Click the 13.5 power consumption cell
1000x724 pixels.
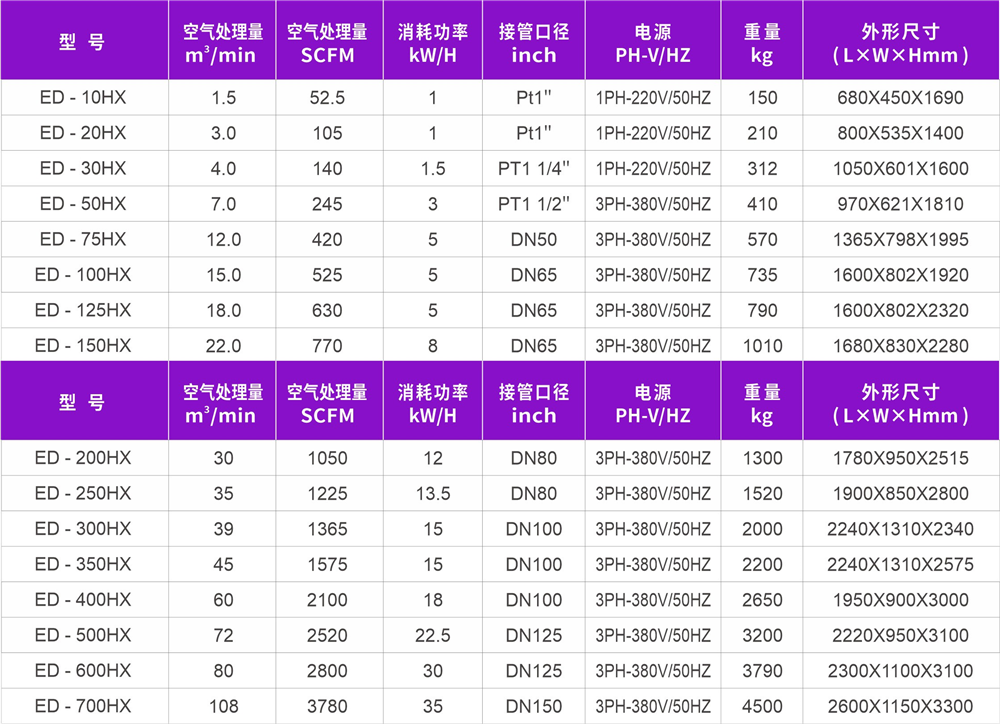click(432, 494)
